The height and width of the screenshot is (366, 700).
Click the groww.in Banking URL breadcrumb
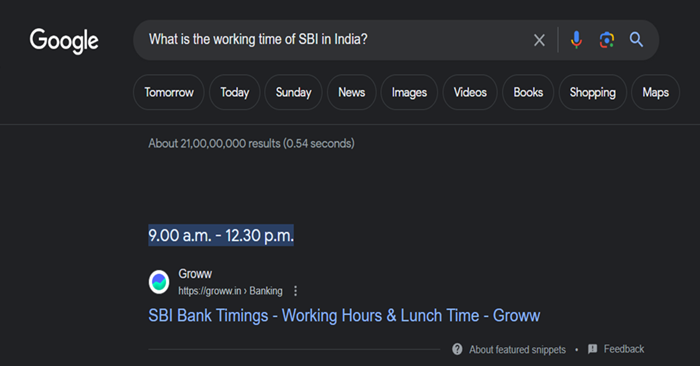[230, 291]
